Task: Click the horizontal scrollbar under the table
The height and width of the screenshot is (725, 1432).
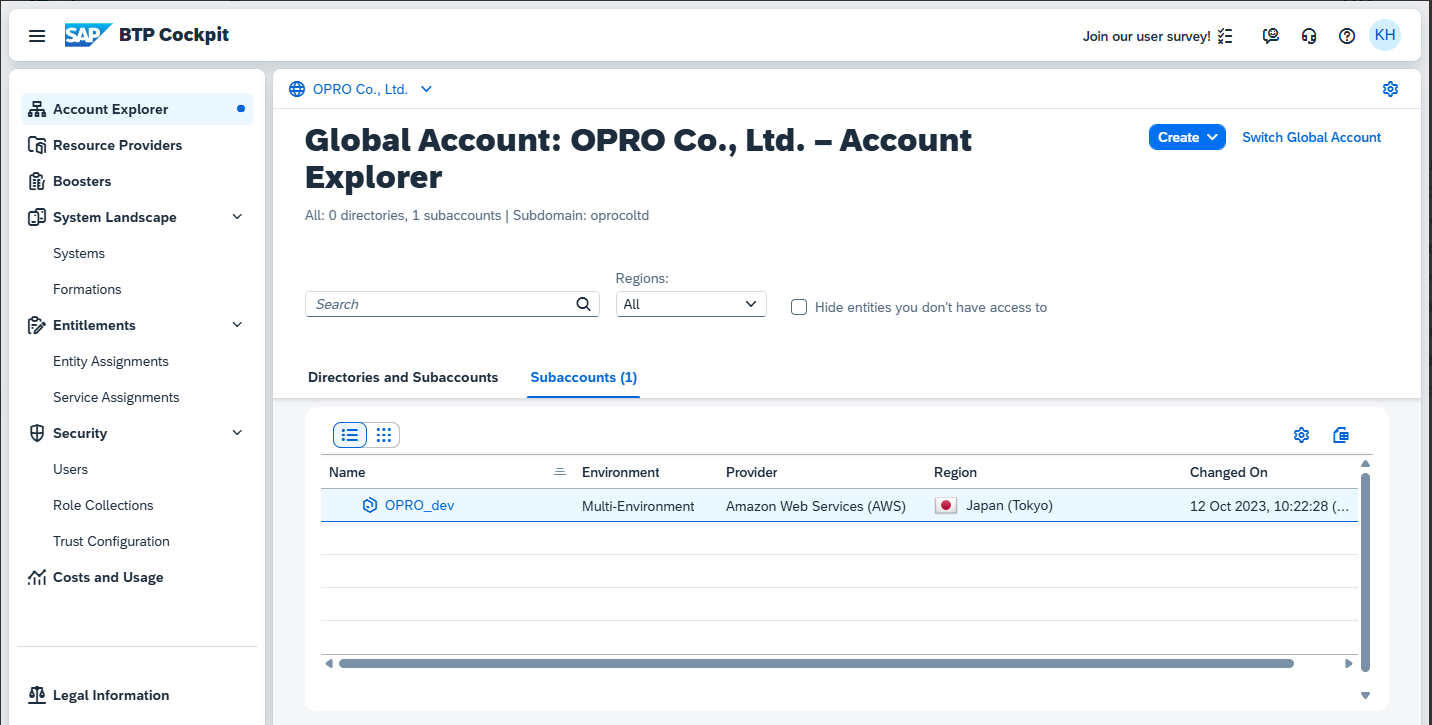Action: 815,663
